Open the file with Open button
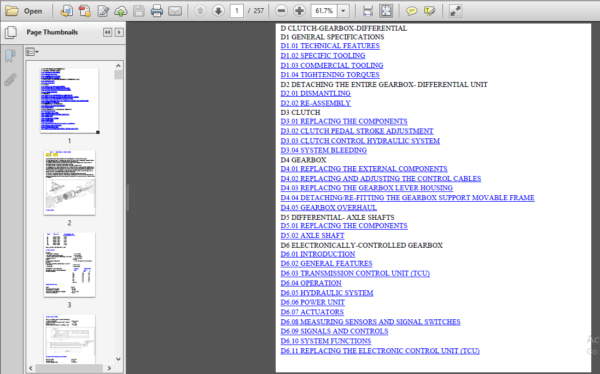Screen dimensions: 600x374 (24, 11)
